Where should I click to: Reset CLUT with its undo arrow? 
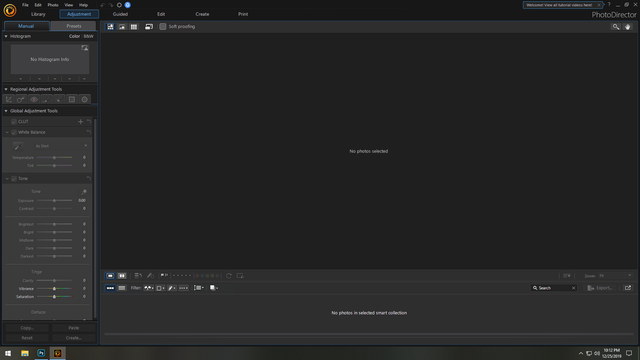point(89,122)
